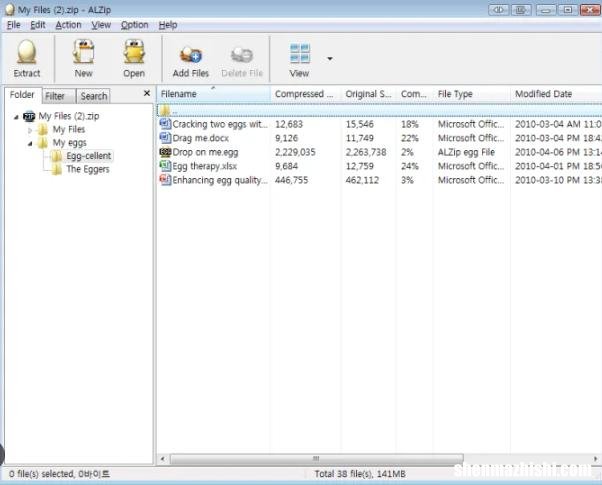The height and width of the screenshot is (485, 602).
Task: Select the My Files (2).zip root label
Action: point(69,116)
